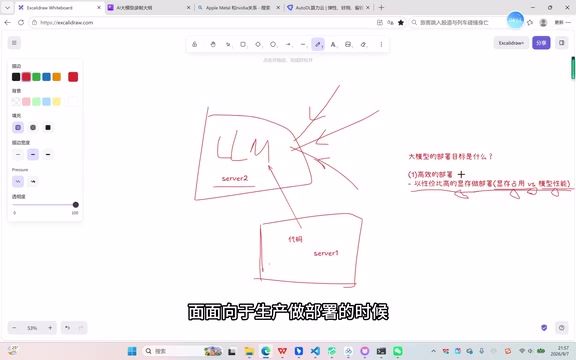Toggle the canvas lock tool
576x360 pixels.
click(x=195, y=44)
